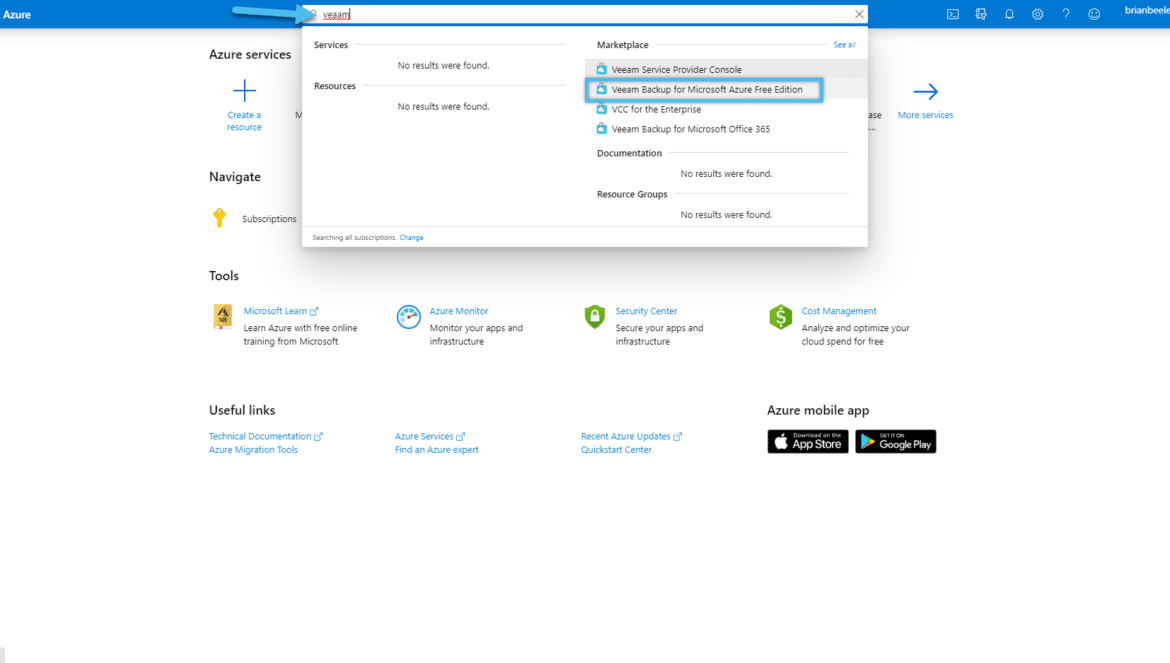This screenshot has width=1170, height=663.
Task: Click the Azure home logo text
Action: 16,14
